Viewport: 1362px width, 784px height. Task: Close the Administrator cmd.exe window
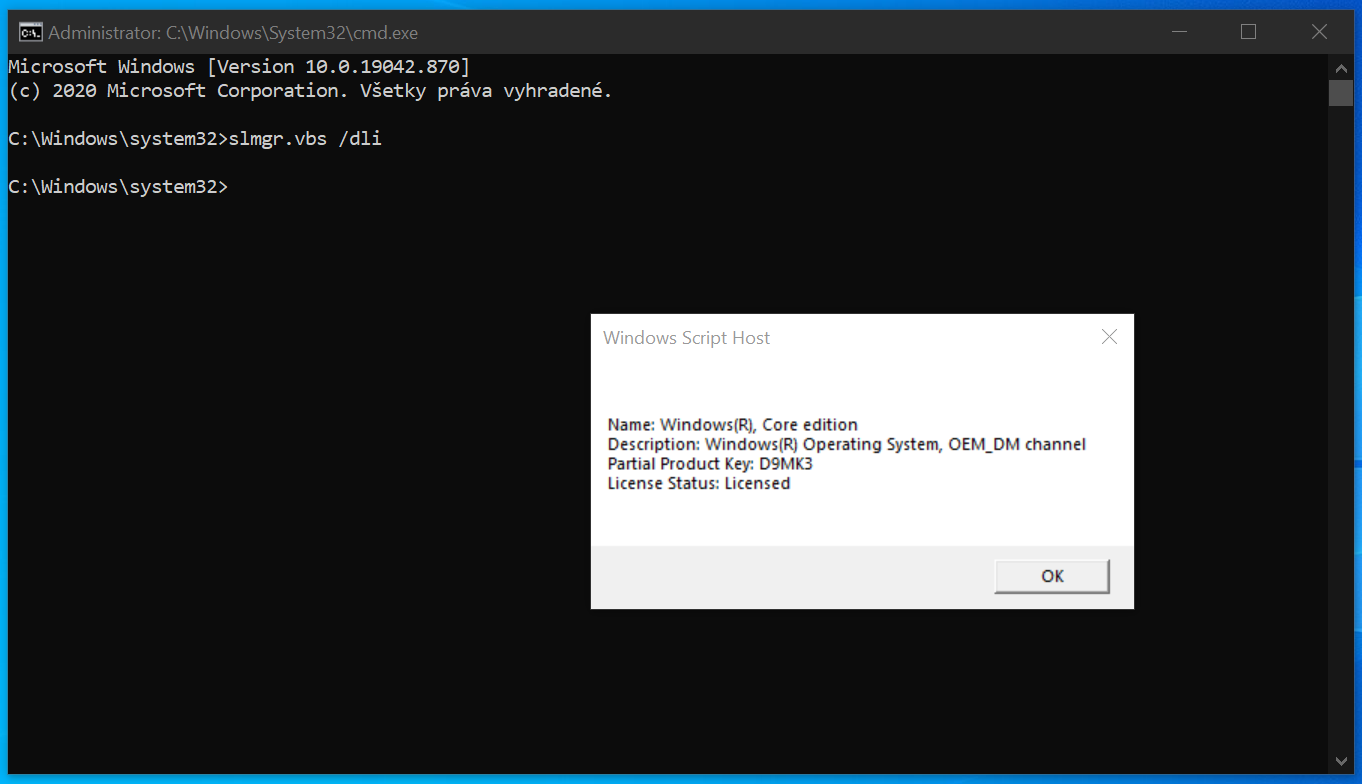click(x=1319, y=32)
